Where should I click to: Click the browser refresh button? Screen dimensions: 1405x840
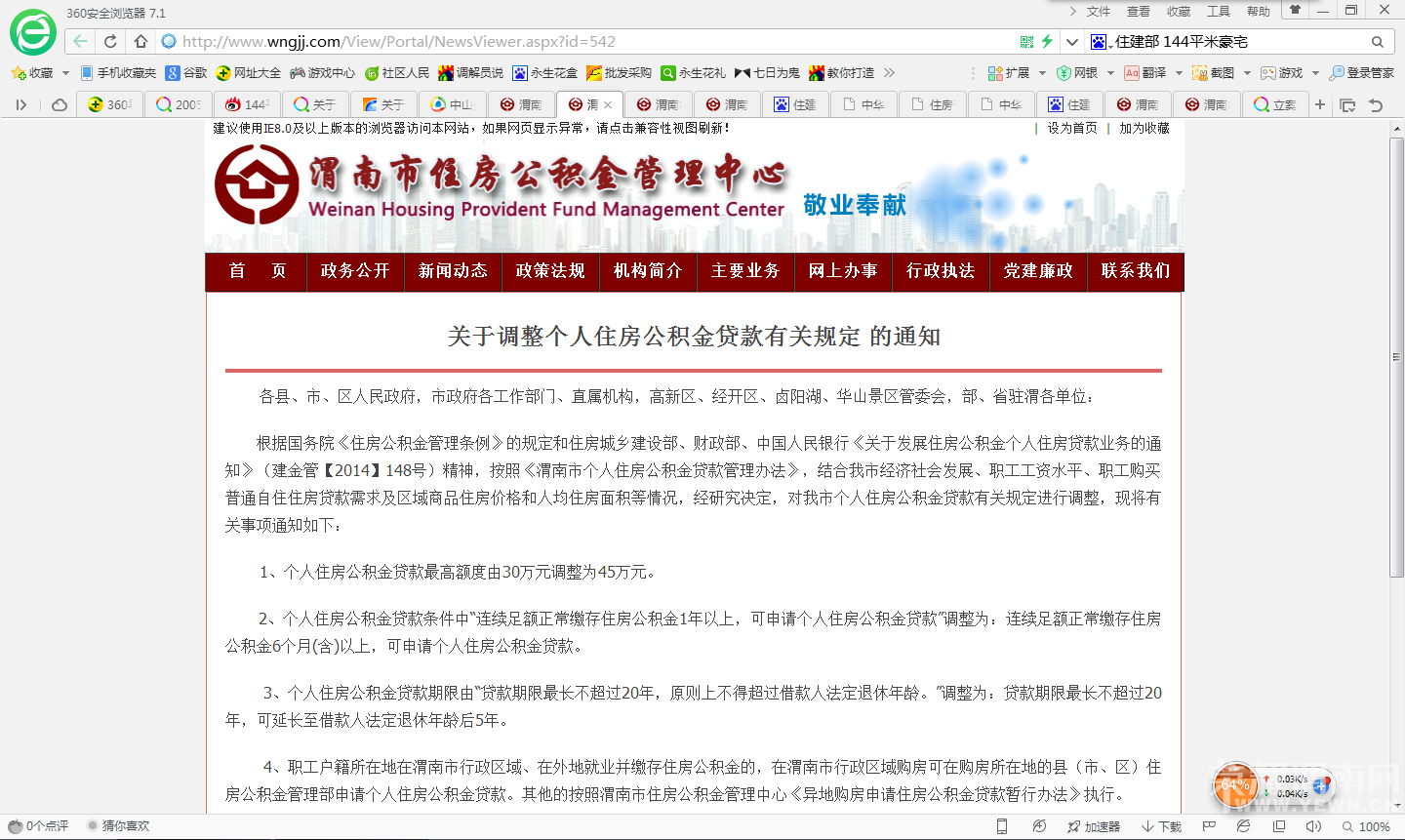(x=110, y=41)
